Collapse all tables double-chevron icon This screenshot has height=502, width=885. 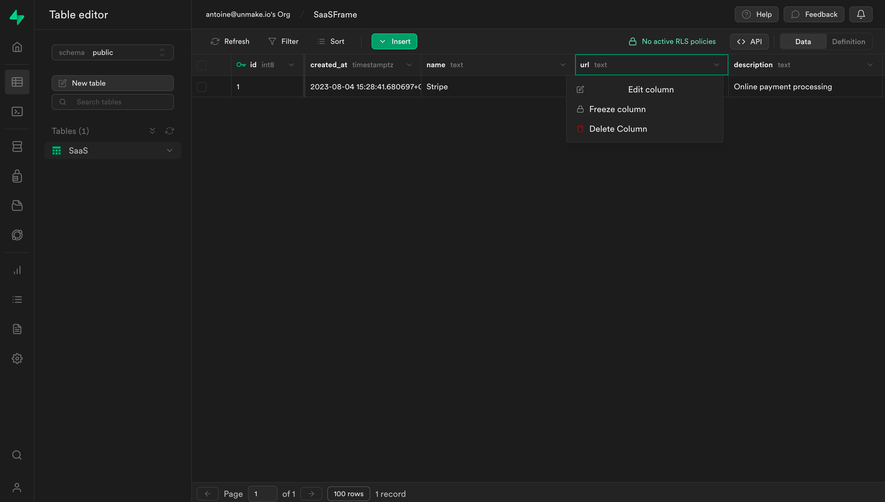(152, 131)
